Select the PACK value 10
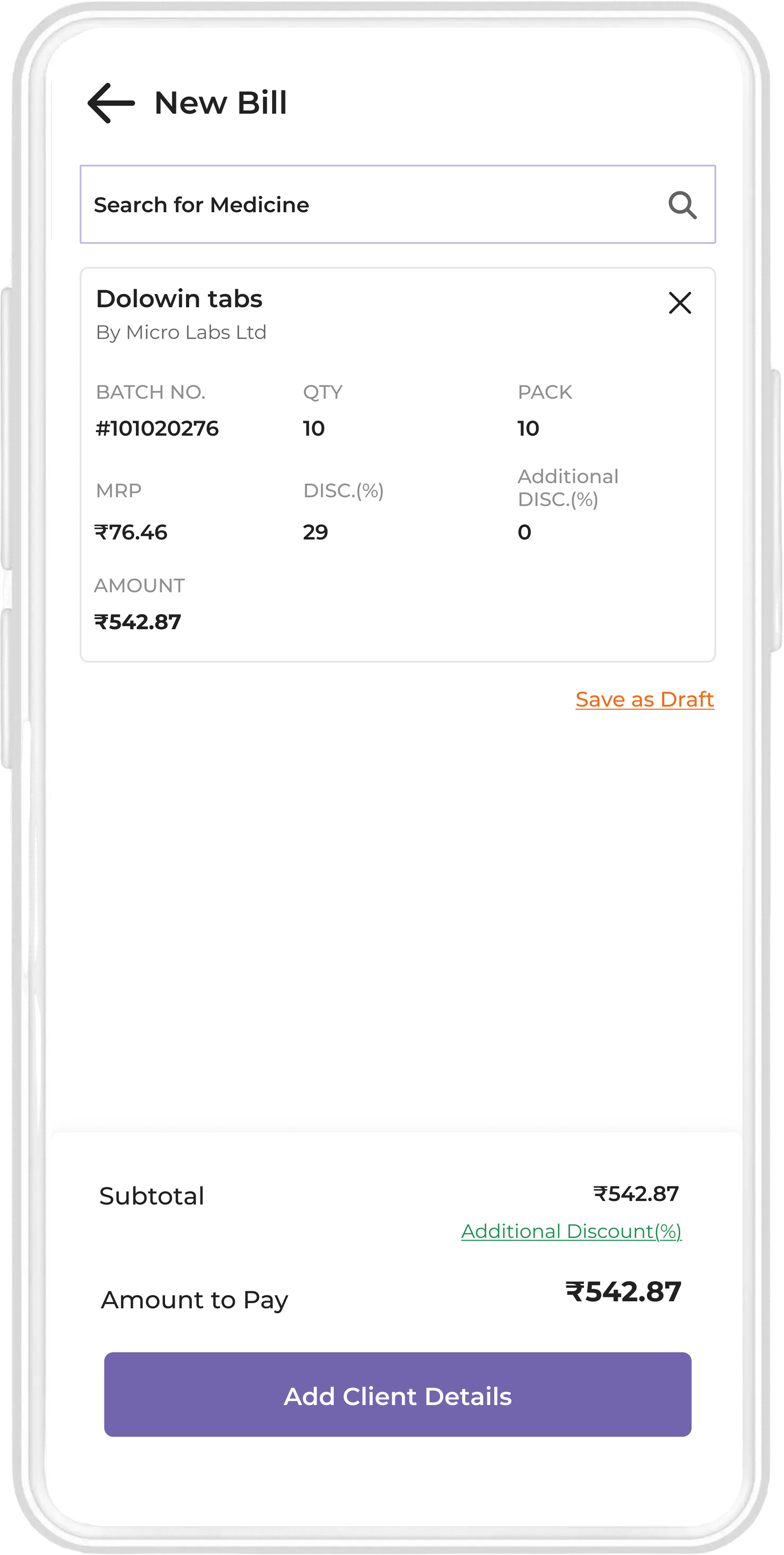Viewport: 784px width, 1555px height. coord(528,429)
